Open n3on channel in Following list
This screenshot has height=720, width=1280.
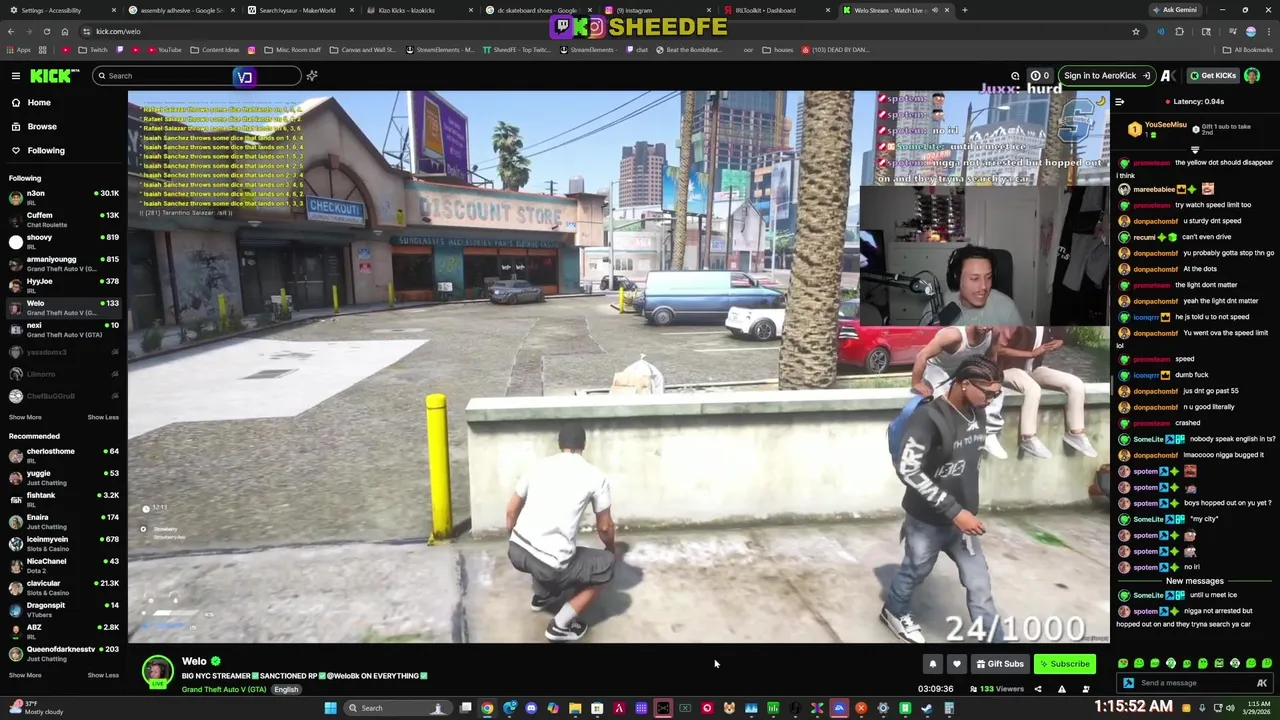coord(62,197)
